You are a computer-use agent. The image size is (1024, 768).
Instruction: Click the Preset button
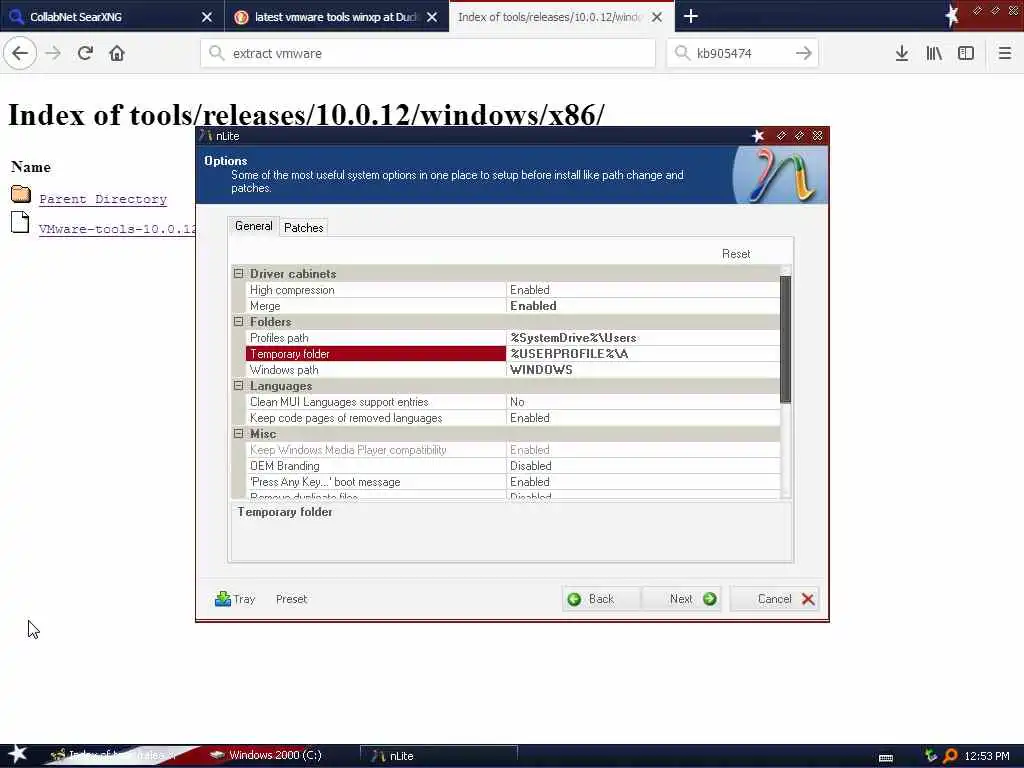click(291, 599)
